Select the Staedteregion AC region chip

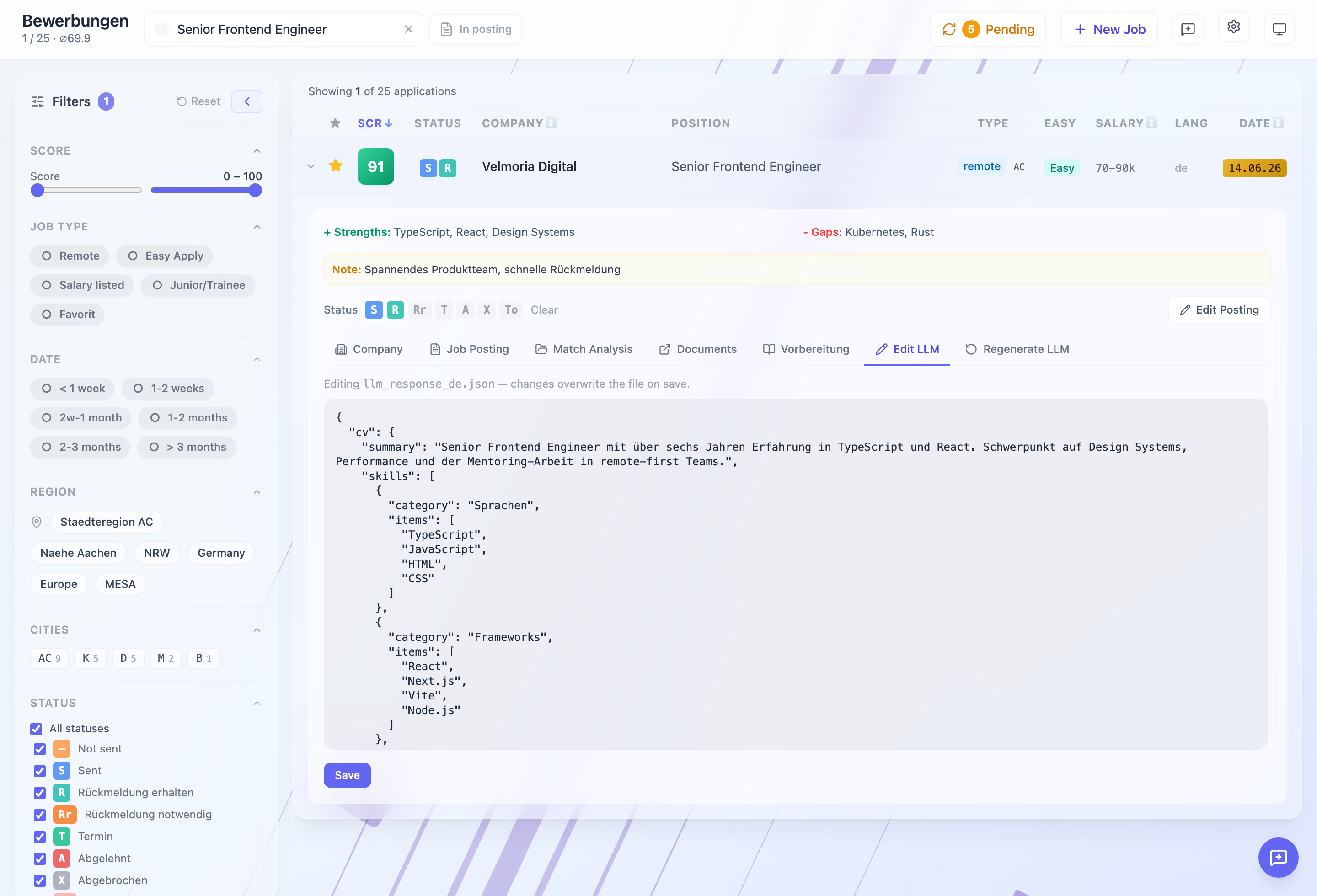pyautogui.click(x=107, y=522)
